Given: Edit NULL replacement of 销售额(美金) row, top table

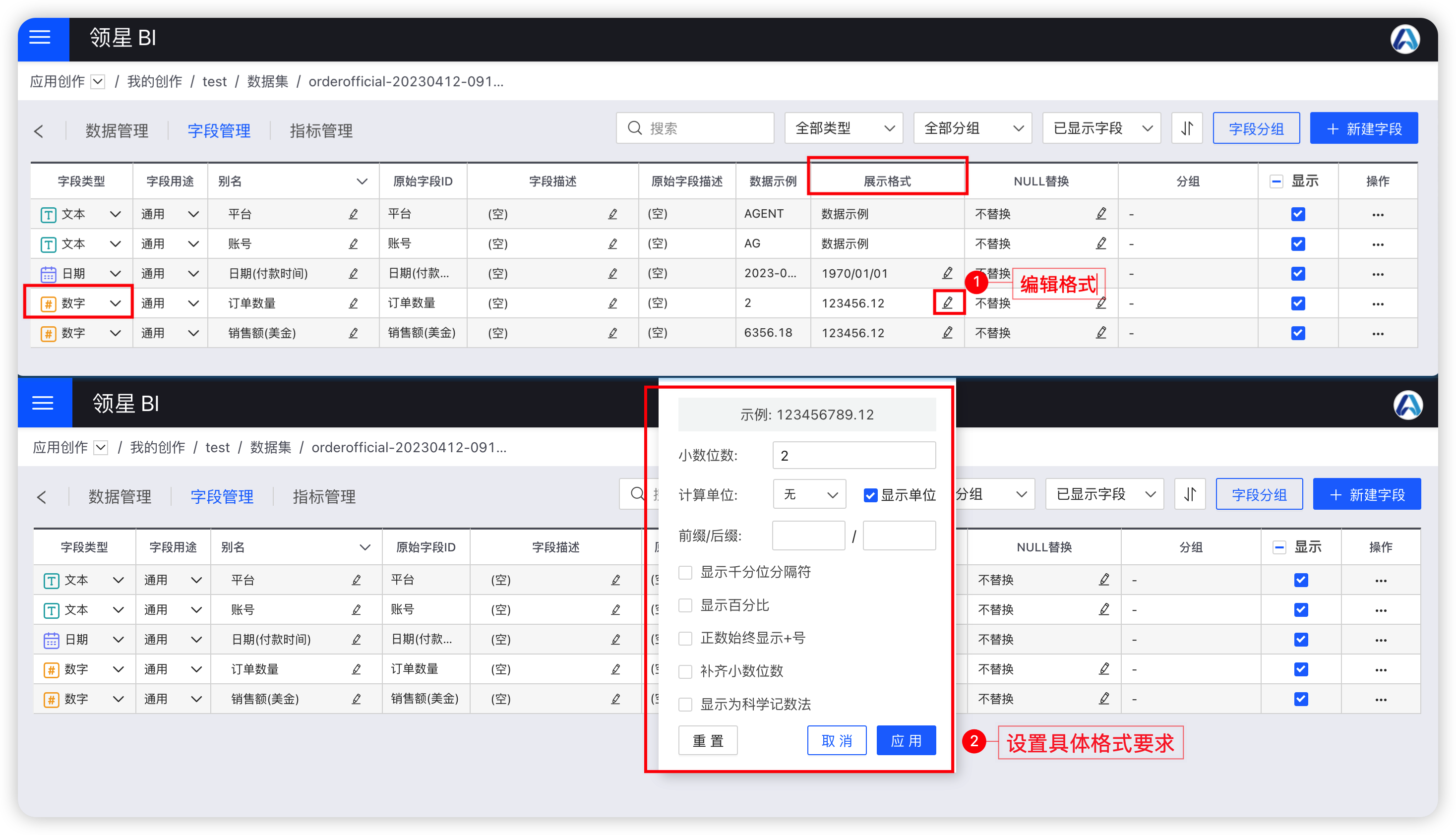Looking at the screenshot, I should pos(1101,332).
